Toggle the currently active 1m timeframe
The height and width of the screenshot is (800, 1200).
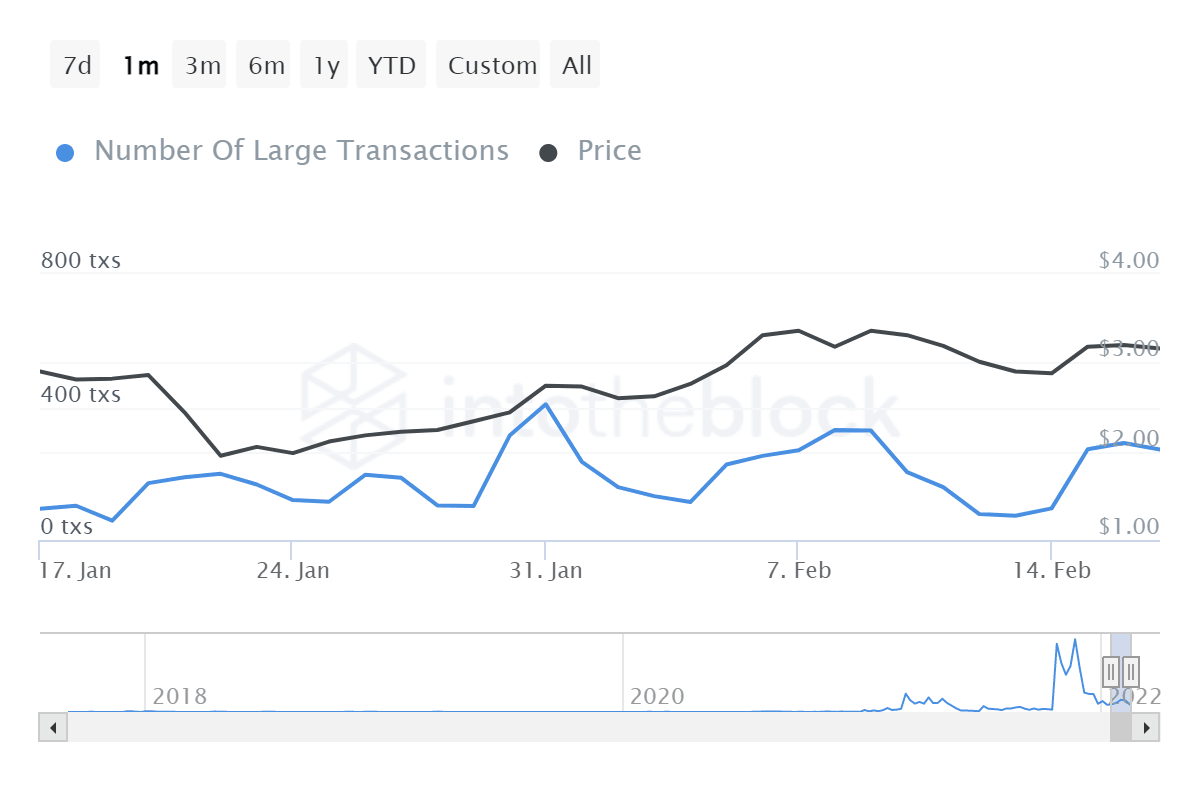140,64
